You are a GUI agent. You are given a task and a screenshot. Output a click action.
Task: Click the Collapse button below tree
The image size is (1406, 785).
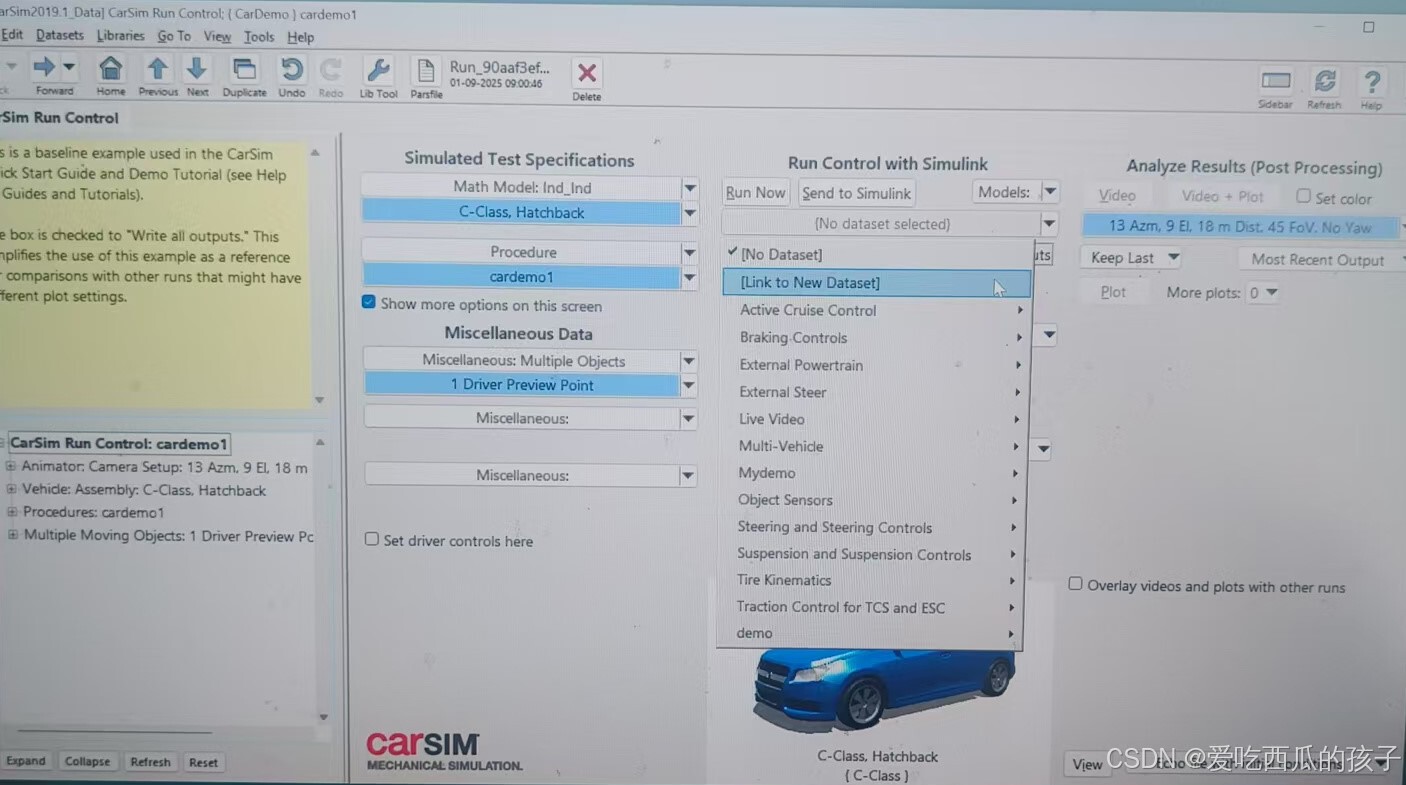[x=87, y=761]
